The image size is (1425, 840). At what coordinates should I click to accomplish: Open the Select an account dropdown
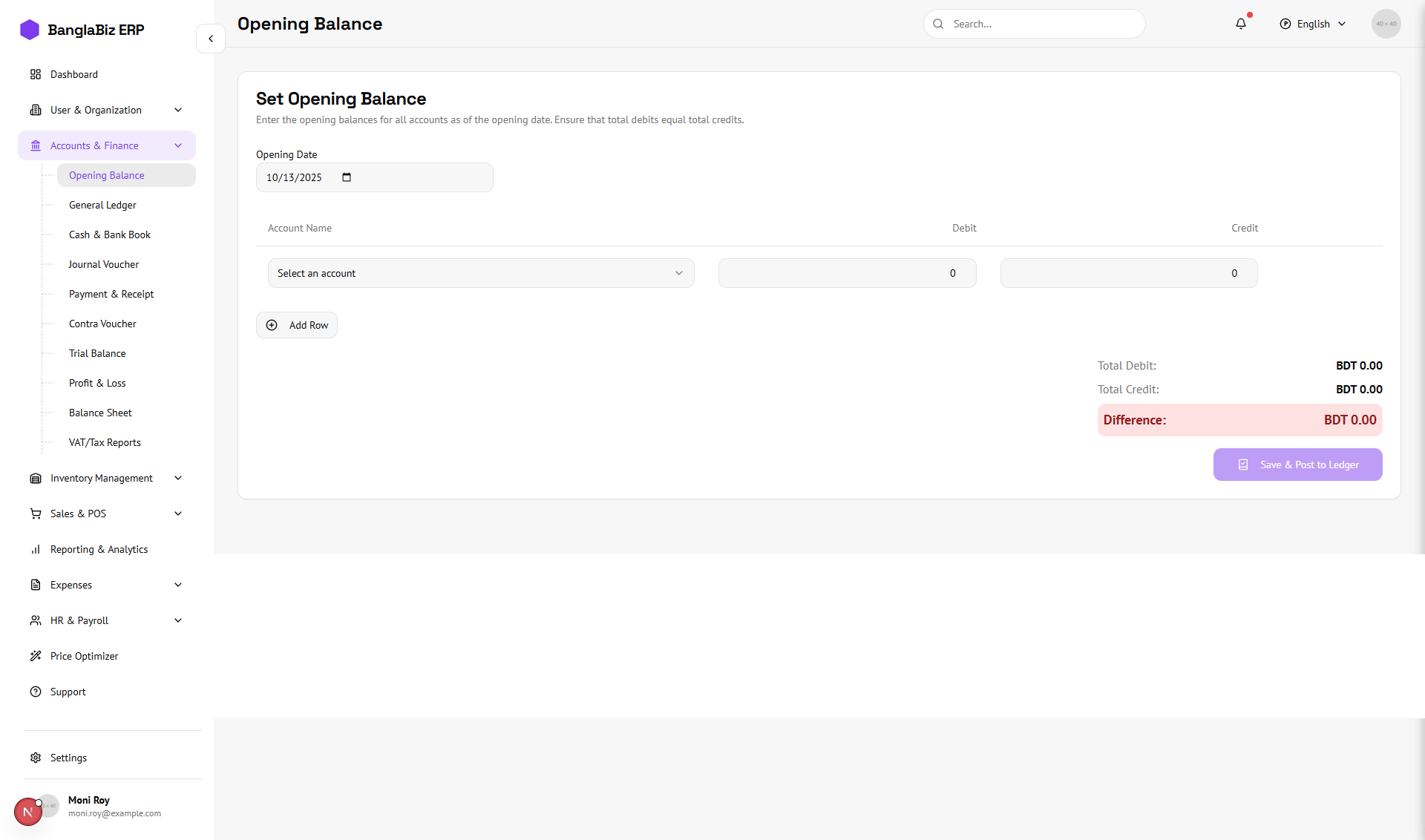point(481,273)
